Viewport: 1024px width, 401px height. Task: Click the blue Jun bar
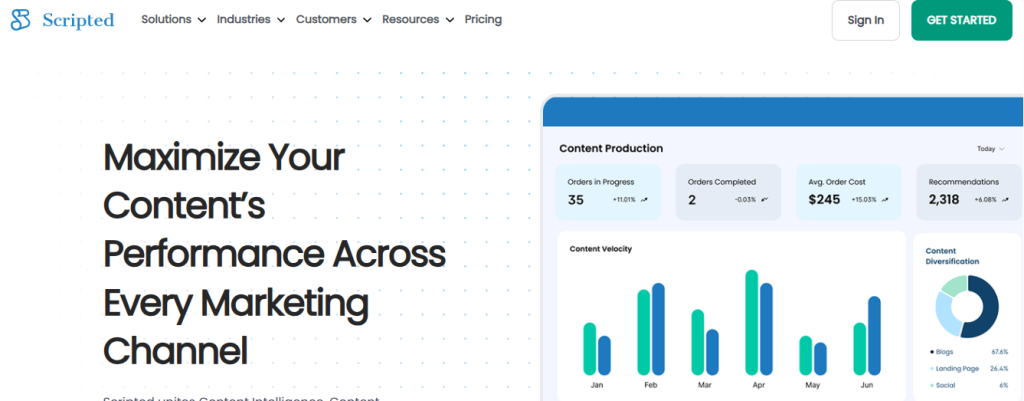tap(874, 336)
